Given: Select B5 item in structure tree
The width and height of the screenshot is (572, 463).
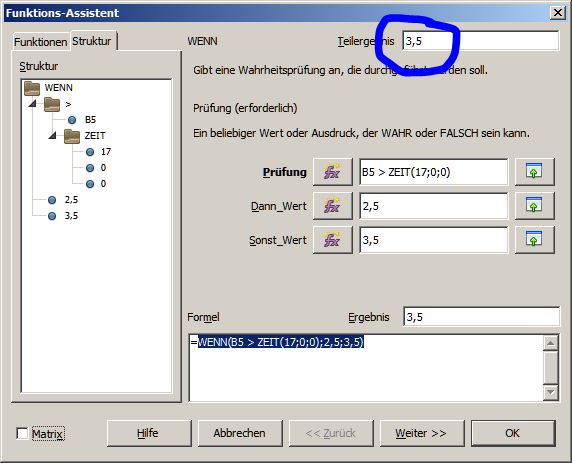Looking at the screenshot, I should (x=90, y=120).
